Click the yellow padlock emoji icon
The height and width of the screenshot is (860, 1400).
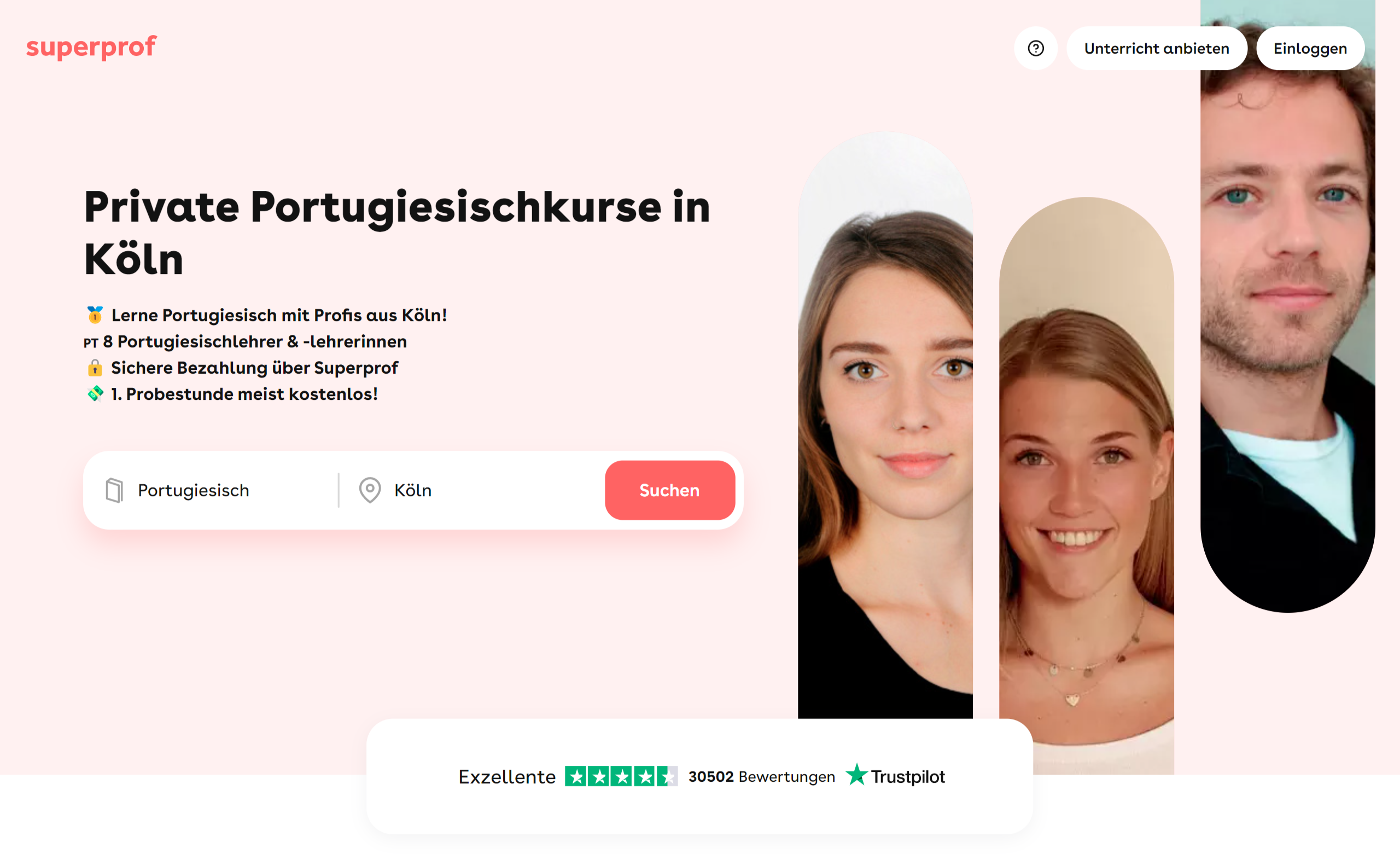pos(95,368)
